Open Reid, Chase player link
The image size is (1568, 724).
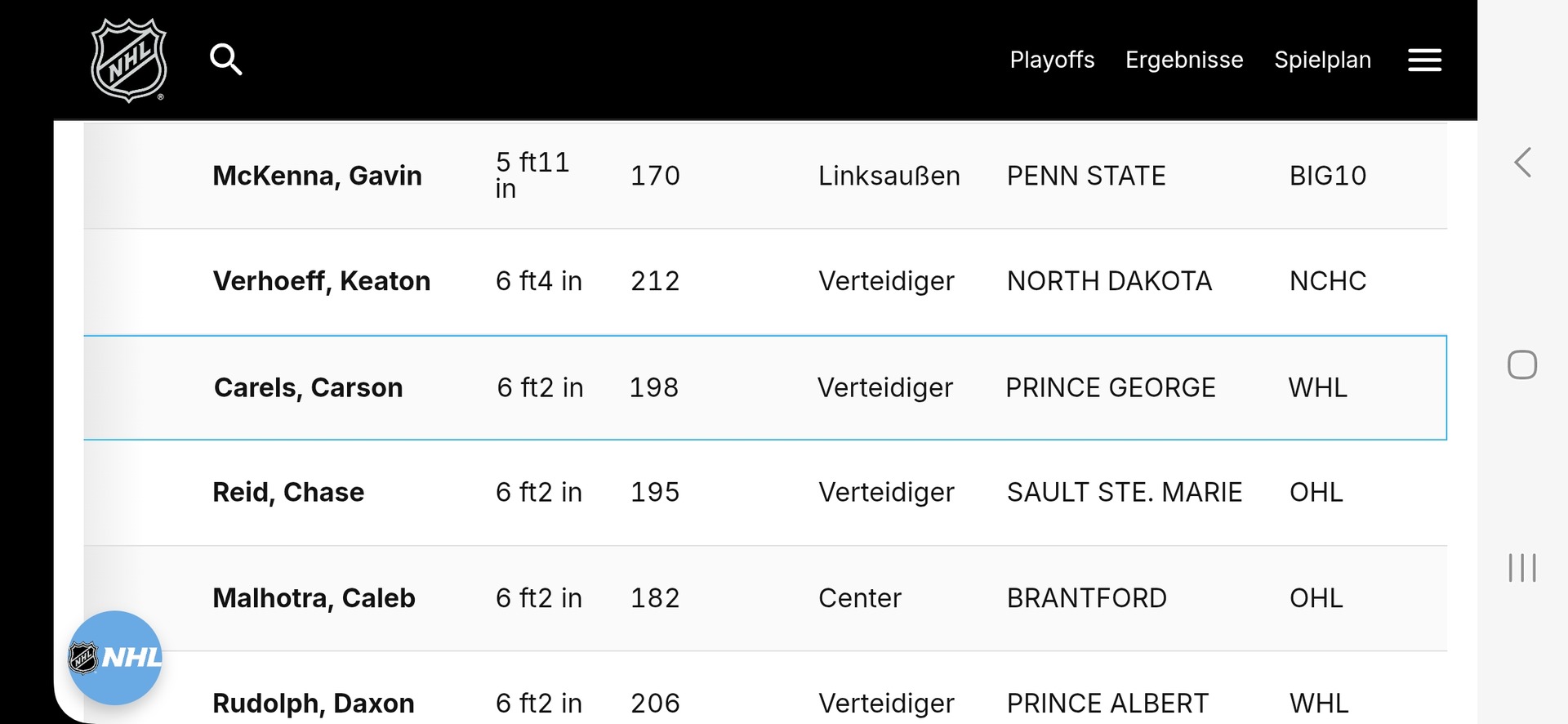point(288,492)
